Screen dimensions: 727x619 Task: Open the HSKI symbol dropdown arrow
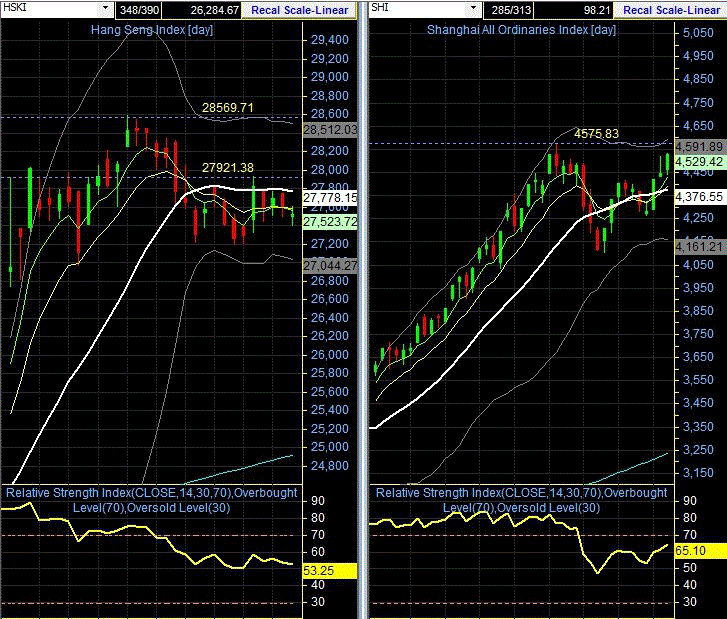[x=105, y=8]
